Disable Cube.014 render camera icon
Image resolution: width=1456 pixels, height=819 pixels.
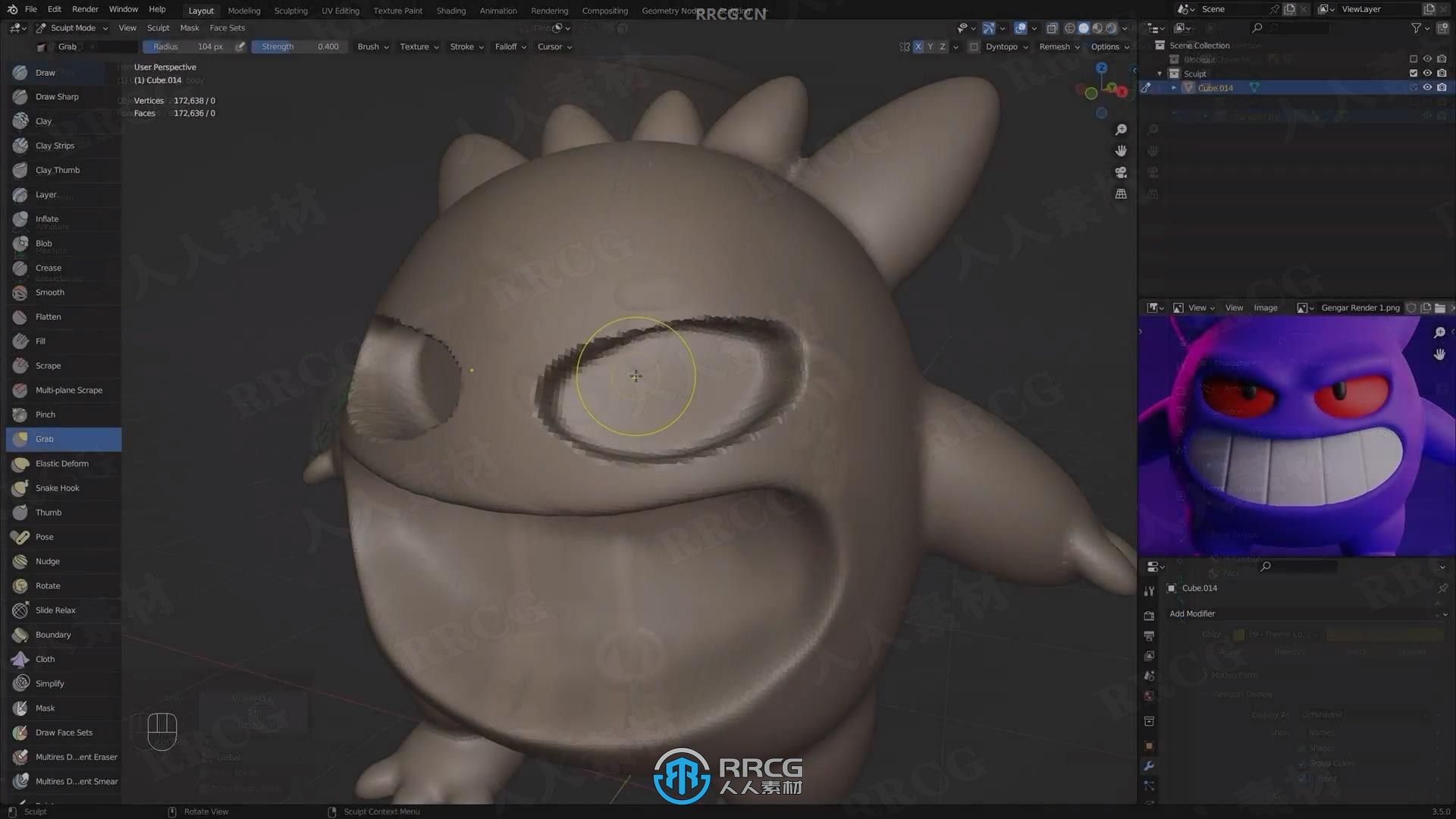1442,88
